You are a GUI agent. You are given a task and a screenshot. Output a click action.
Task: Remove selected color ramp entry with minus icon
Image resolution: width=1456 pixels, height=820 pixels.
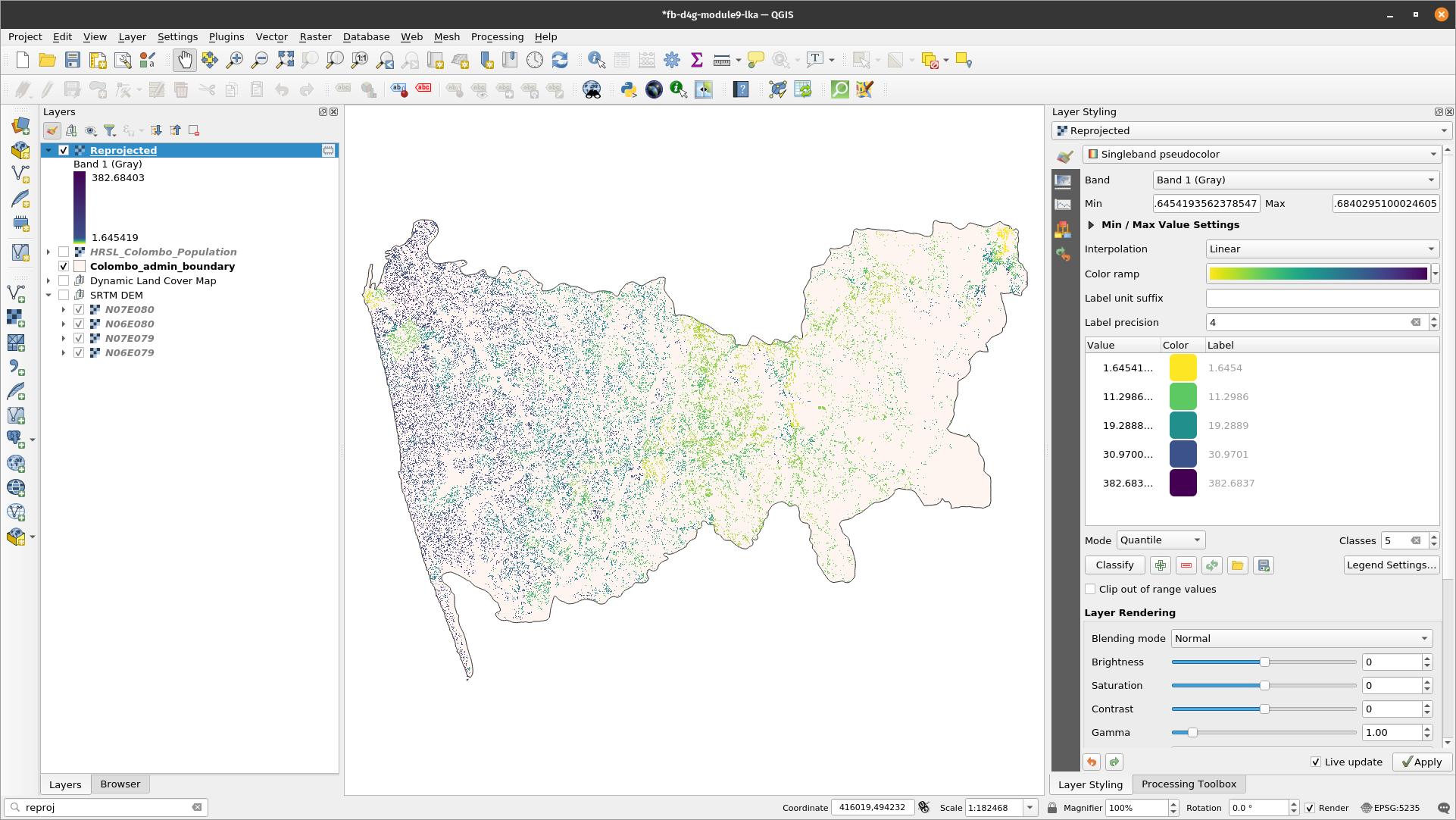tap(1186, 565)
